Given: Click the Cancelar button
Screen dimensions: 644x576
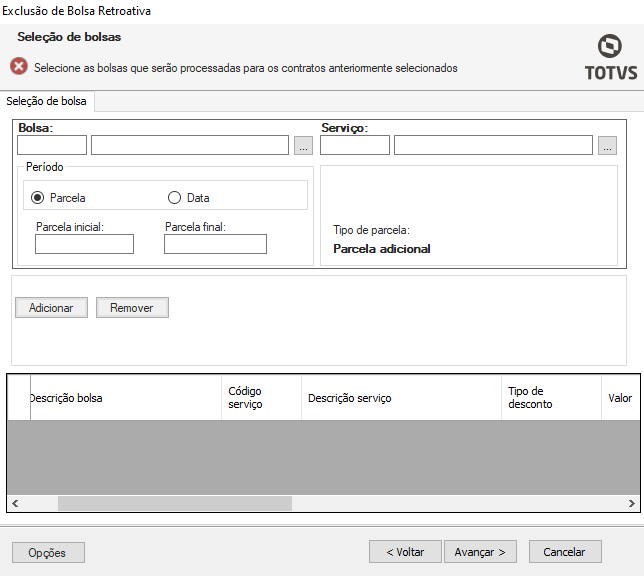Looking at the screenshot, I should pyautogui.click(x=564, y=551).
